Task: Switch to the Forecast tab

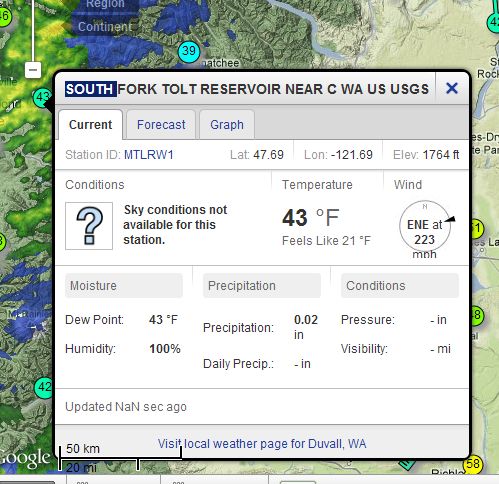Action: 161,125
